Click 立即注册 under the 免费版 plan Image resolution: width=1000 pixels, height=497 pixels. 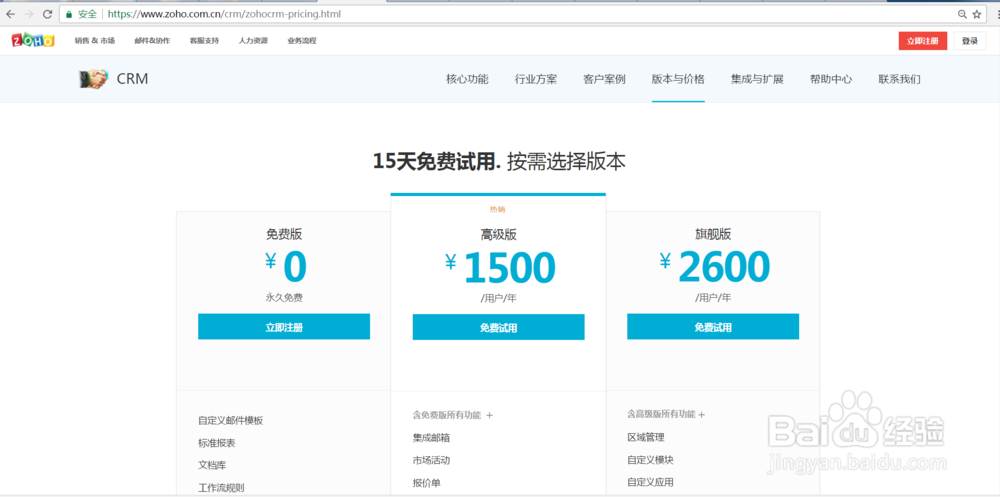coord(284,327)
